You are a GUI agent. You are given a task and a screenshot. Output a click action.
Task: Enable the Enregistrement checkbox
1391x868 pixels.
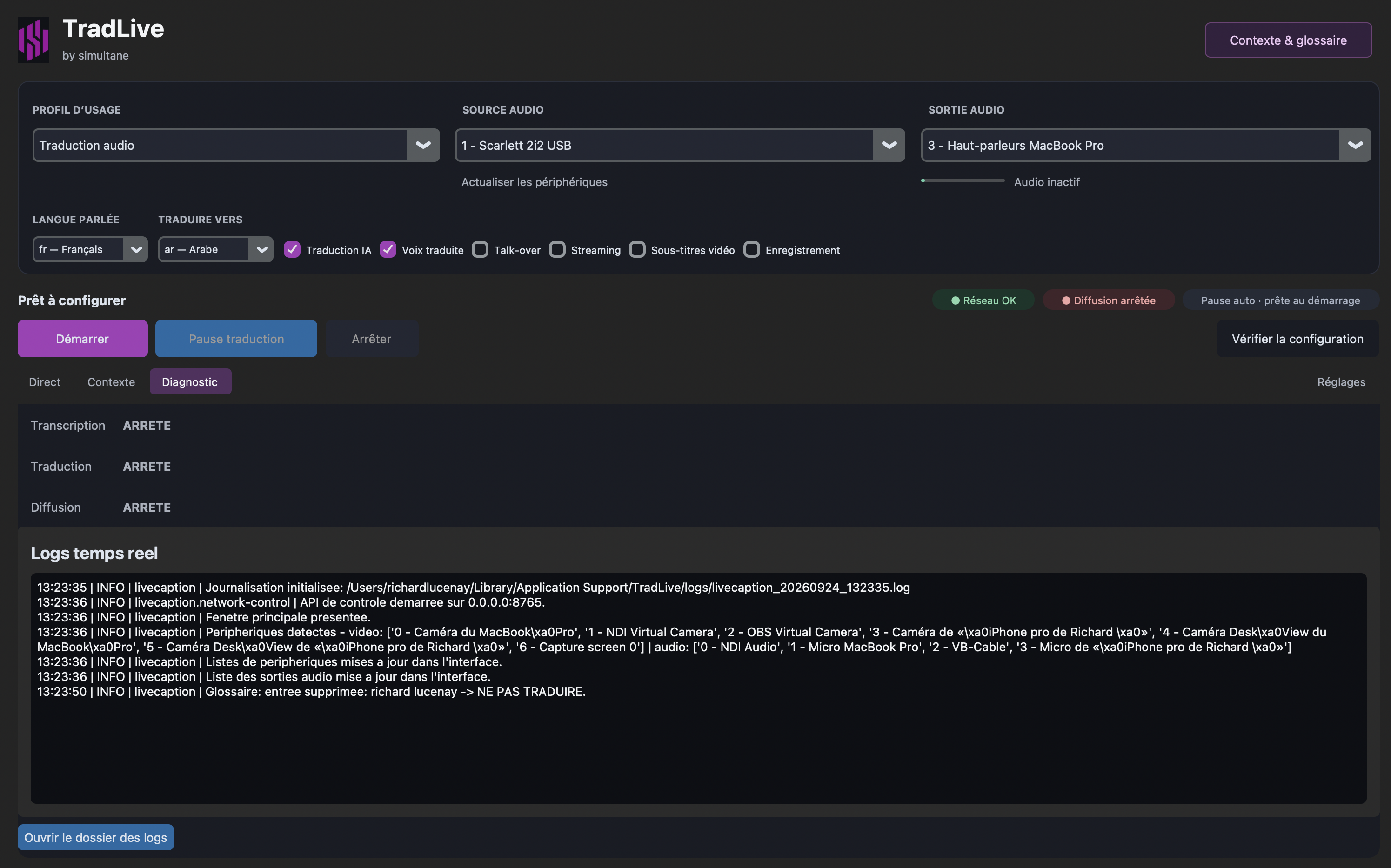[x=751, y=250]
